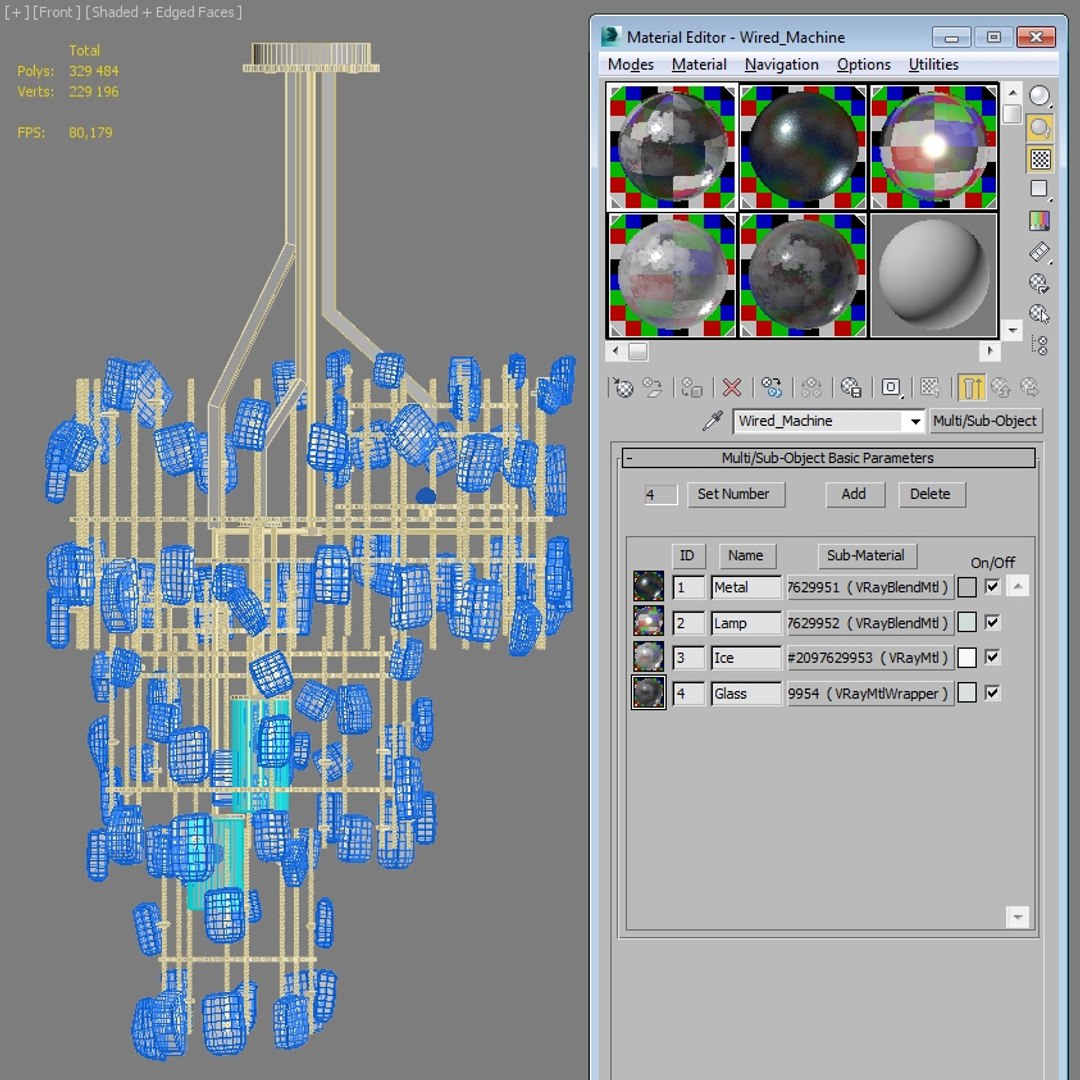Select the dark metal sample slot in top row

coord(802,146)
